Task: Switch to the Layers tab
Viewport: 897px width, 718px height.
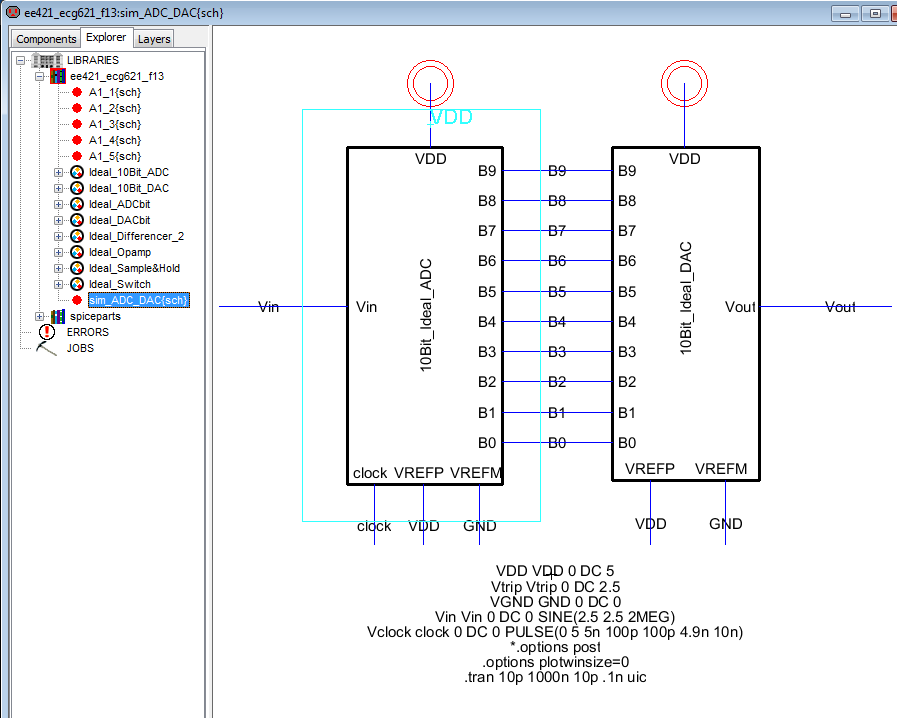Action: tap(153, 38)
